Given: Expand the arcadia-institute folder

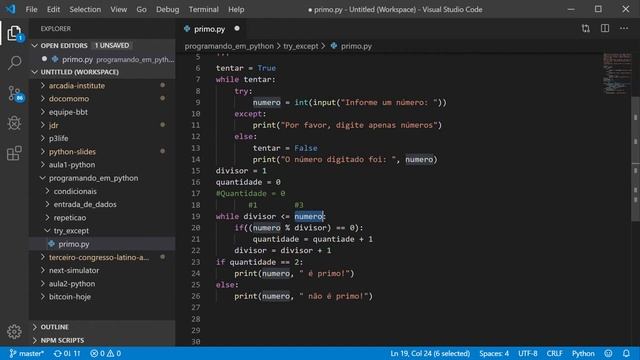Looking at the screenshot, I should (x=102, y=86).
